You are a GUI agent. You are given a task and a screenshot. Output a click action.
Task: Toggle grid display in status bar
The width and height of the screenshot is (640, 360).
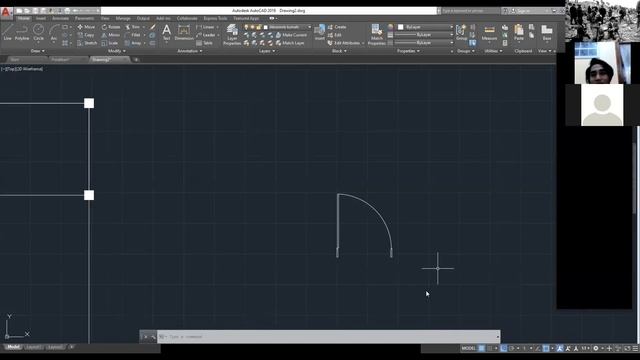(482, 348)
